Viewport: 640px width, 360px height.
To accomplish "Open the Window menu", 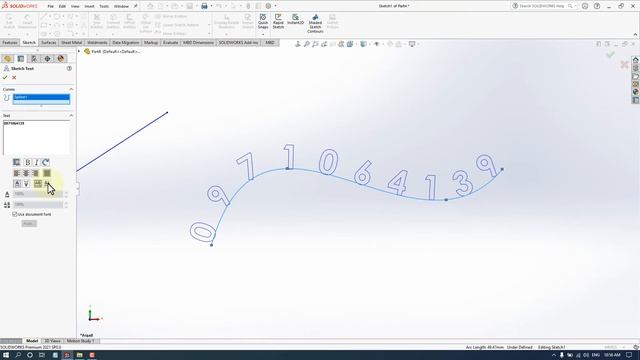I will pos(121,6).
